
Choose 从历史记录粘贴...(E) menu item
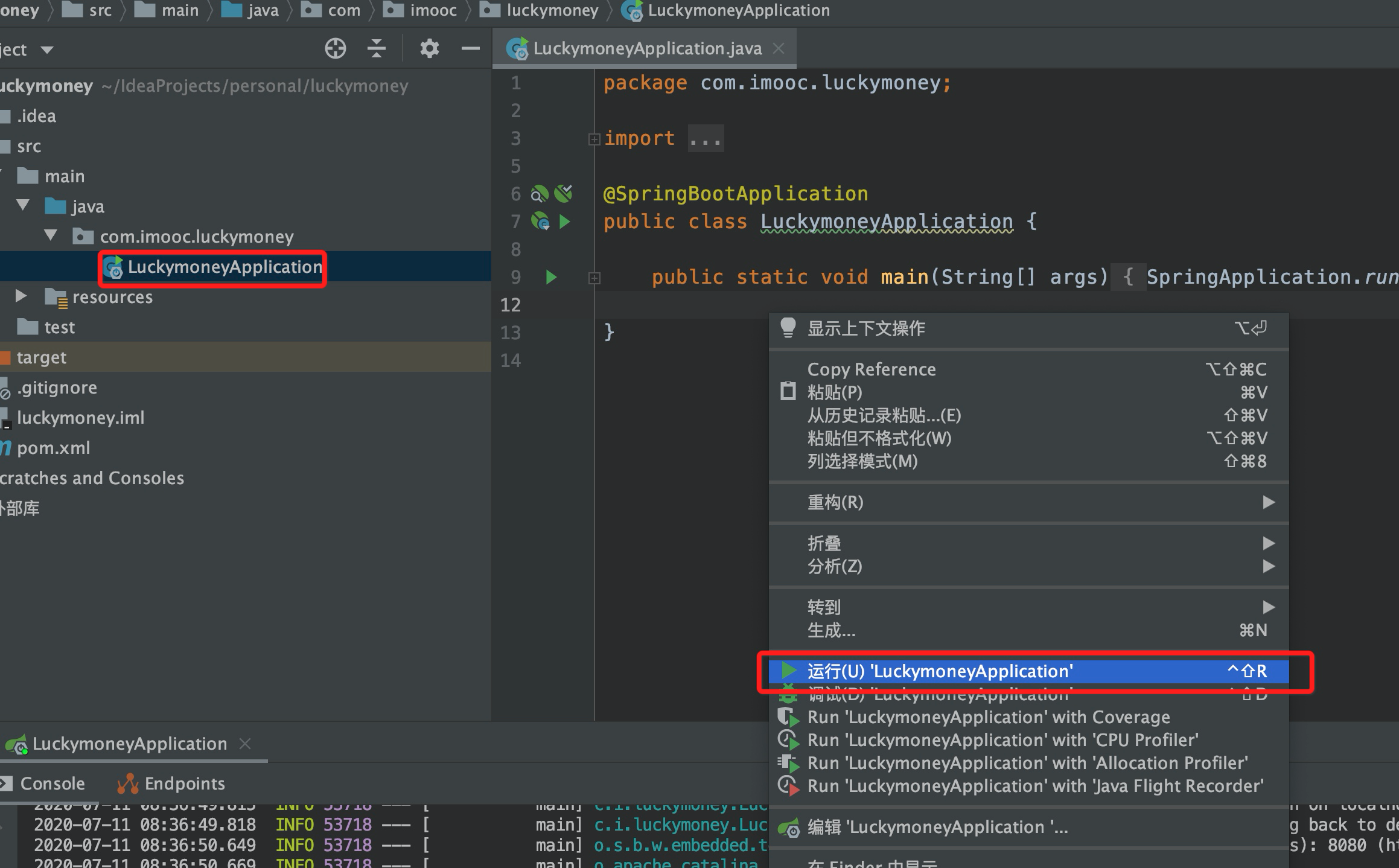pos(1029,415)
